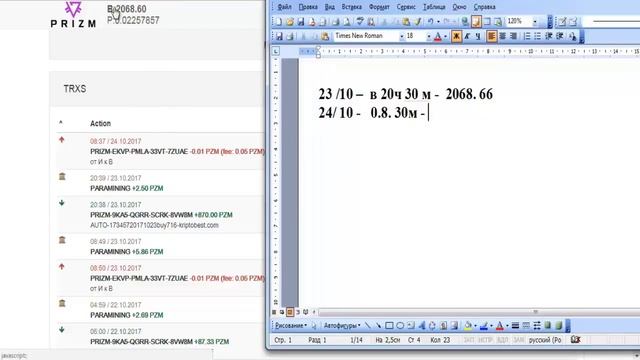Open the Автофигуры dropdown
640x360 pixels.
click(x=342, y=325)
